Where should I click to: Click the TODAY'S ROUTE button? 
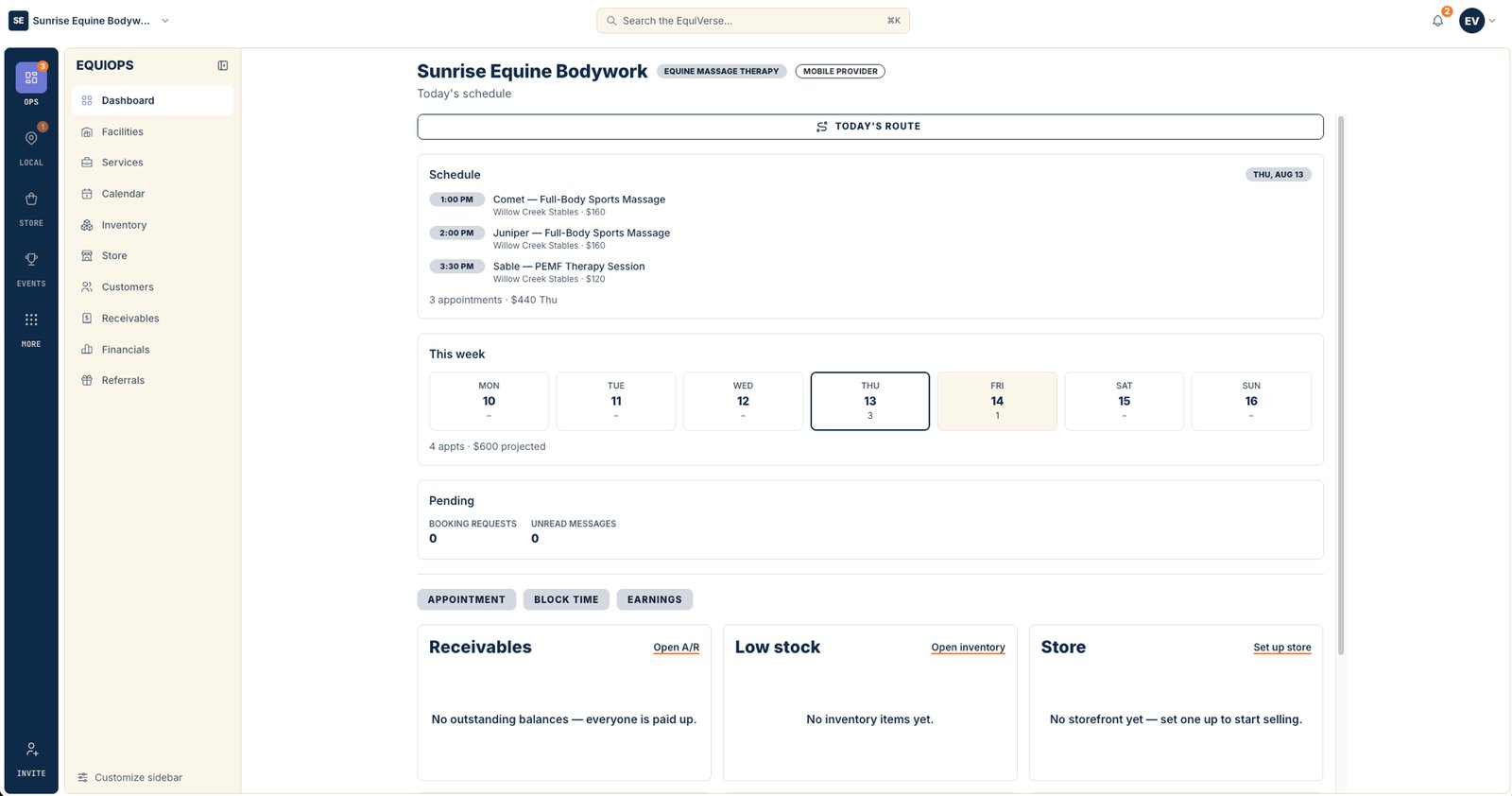coord(870,127)
